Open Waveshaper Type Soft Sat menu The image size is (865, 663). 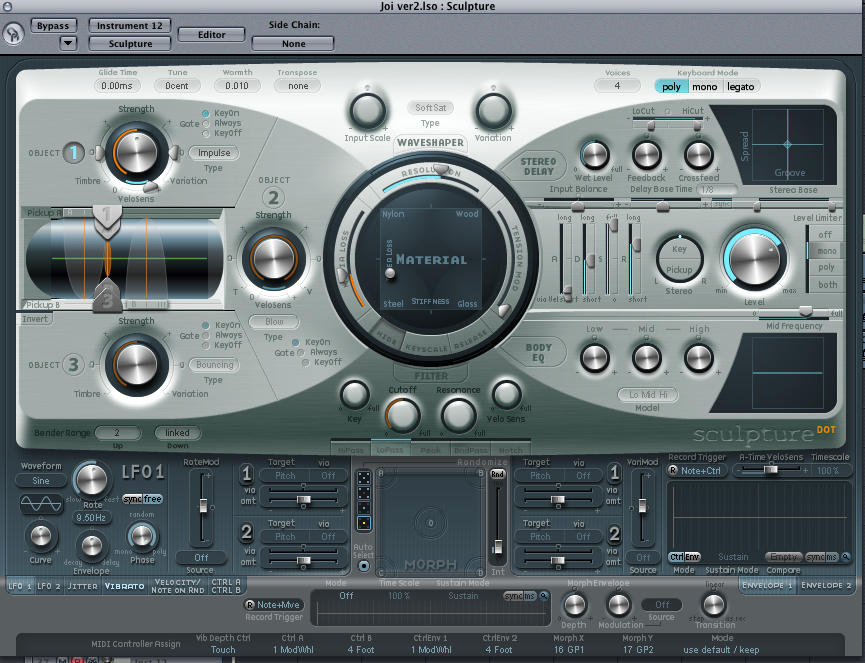430,108
